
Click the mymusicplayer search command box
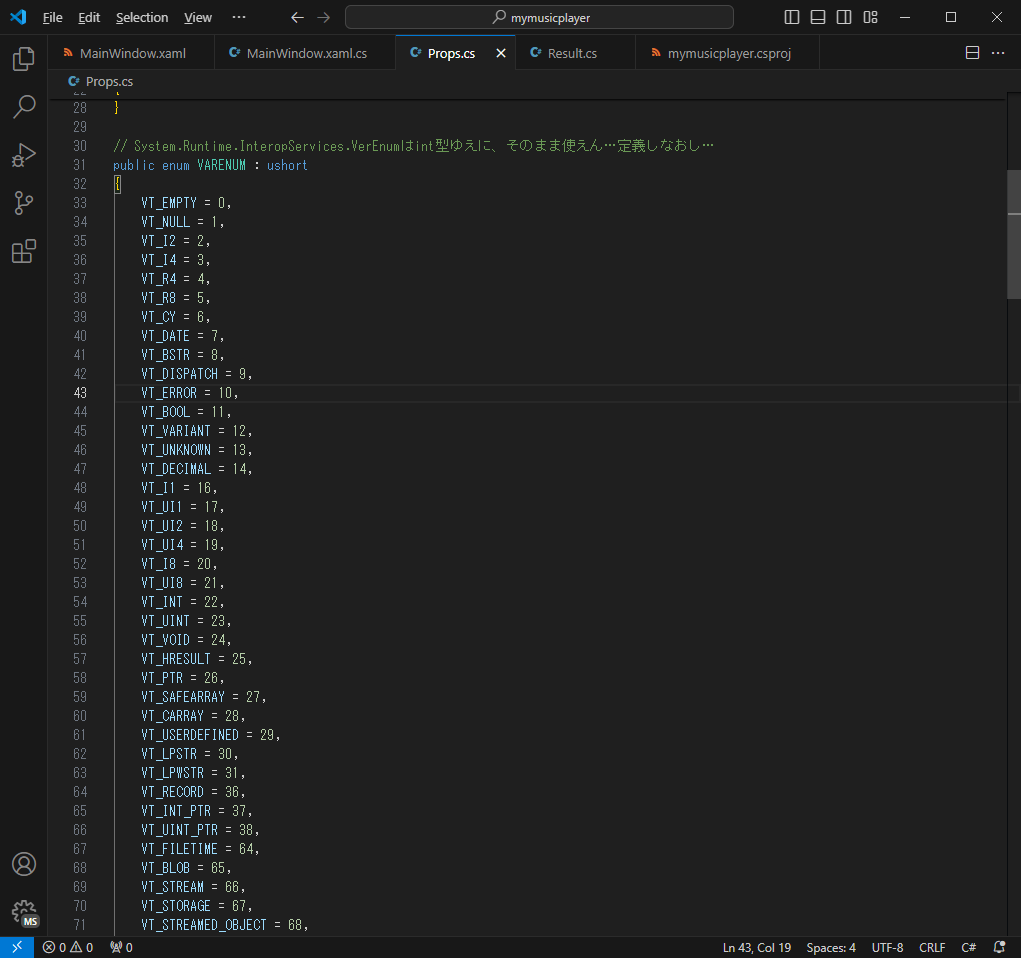tap(539, 18)
